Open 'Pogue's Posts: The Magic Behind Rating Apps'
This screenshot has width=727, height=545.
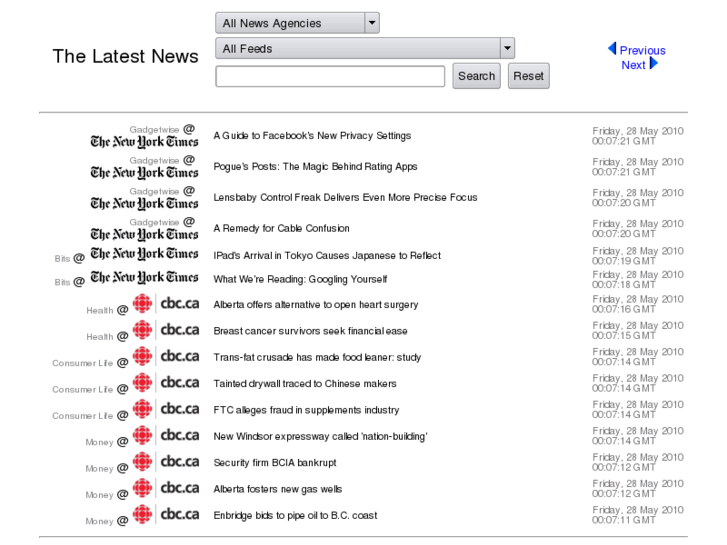(x=315, y=167)
